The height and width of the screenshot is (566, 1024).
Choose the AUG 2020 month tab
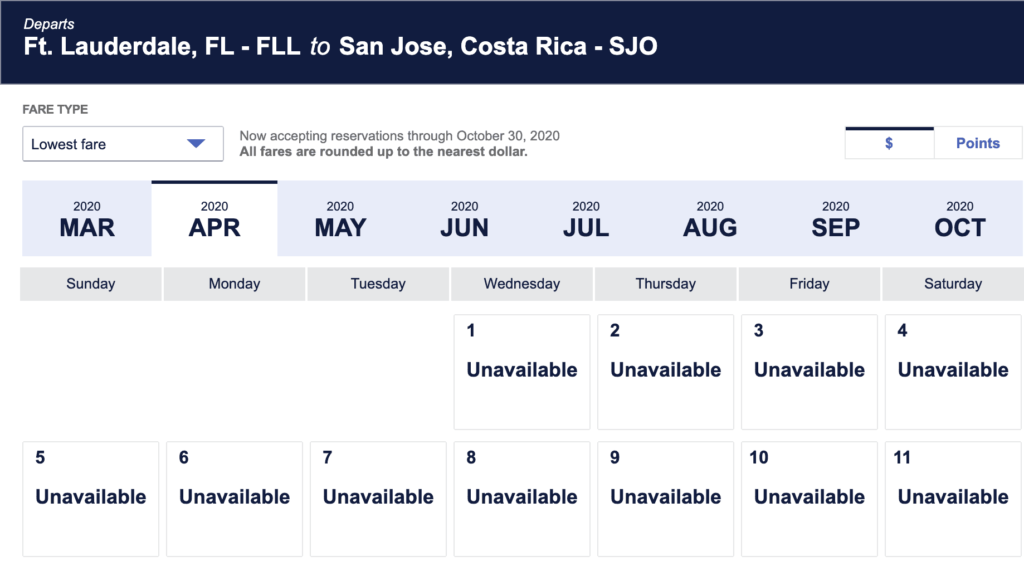(710, 219)
